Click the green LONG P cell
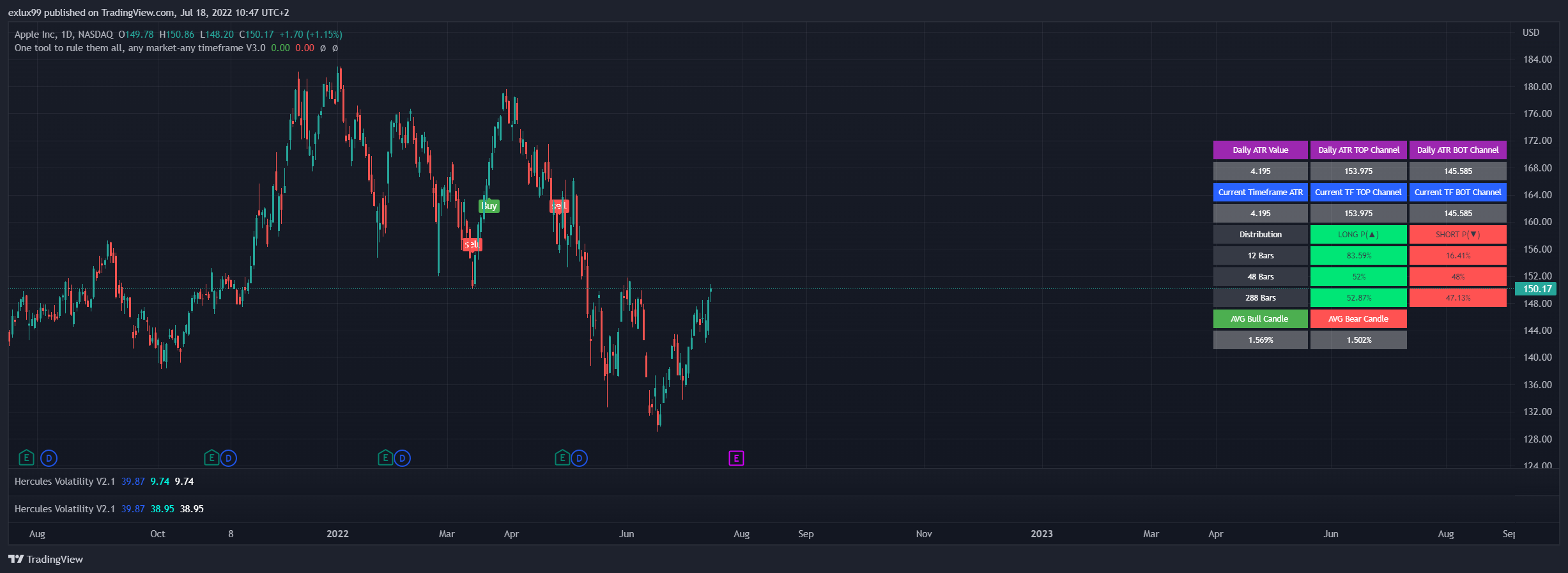Viewport: 1568px width, 573px height. pyautogui.click(x=1358, y=235)
